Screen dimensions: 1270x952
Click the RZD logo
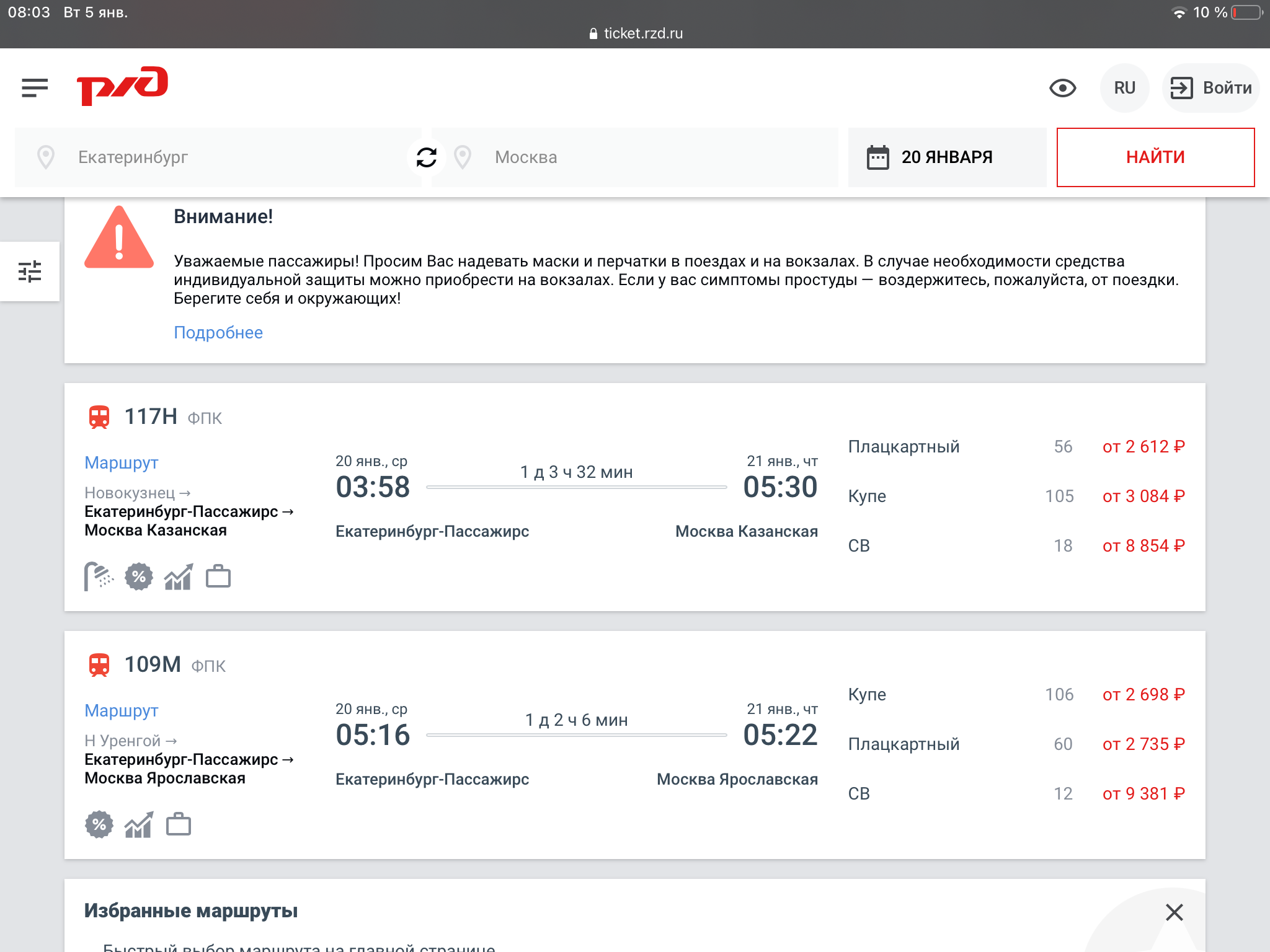point(122,86)
